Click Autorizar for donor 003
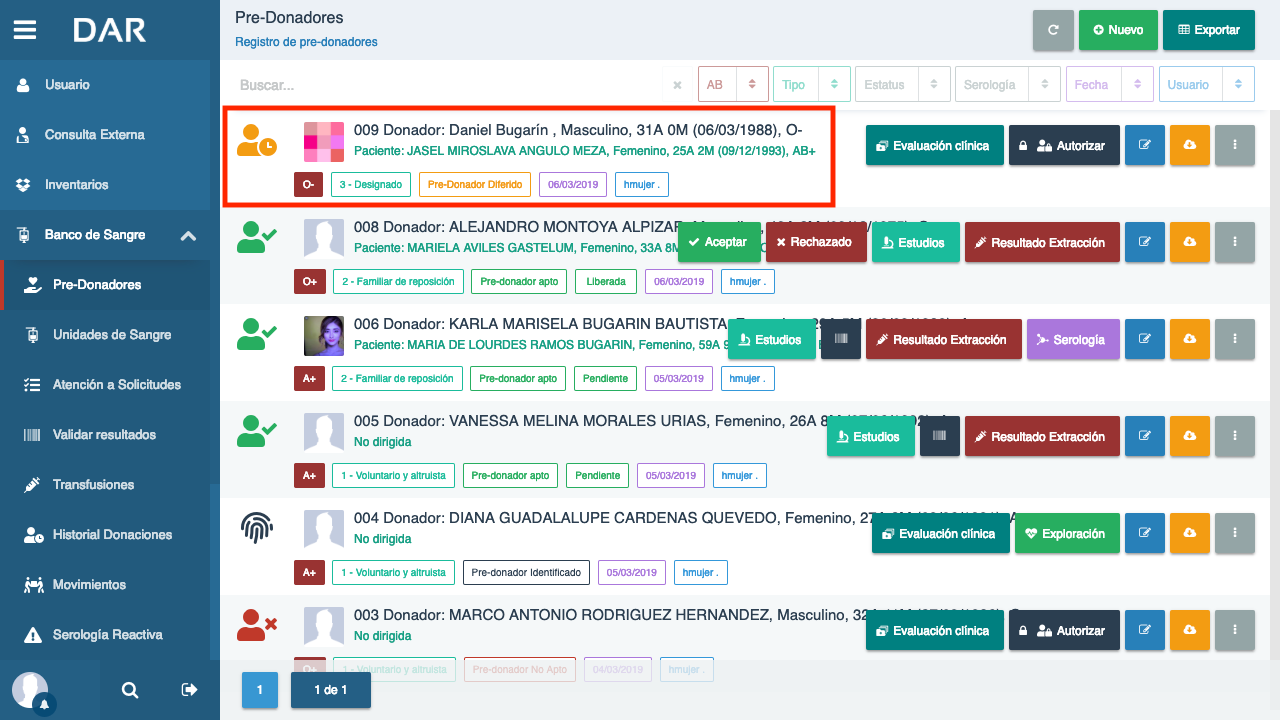 pos(1064,631)
